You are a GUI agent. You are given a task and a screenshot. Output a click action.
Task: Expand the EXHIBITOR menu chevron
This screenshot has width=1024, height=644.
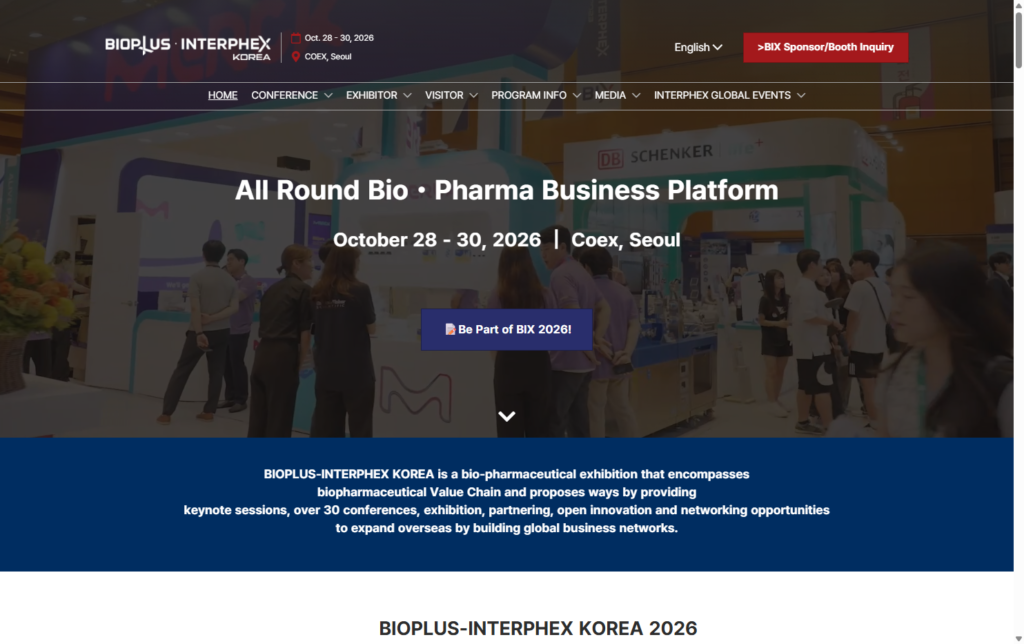click(x=408, y=95)
